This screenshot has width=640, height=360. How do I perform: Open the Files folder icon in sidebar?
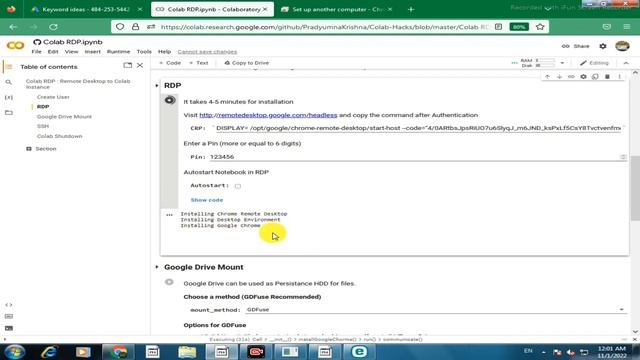[x=9, y=112]
